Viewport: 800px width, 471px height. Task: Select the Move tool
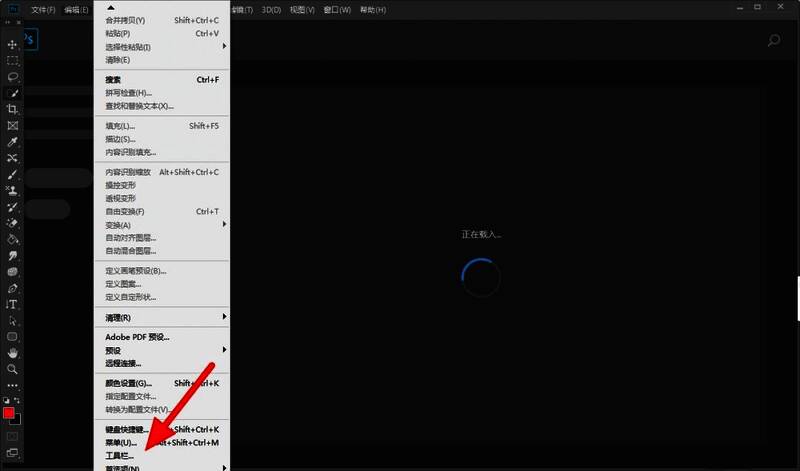[13, 45]
